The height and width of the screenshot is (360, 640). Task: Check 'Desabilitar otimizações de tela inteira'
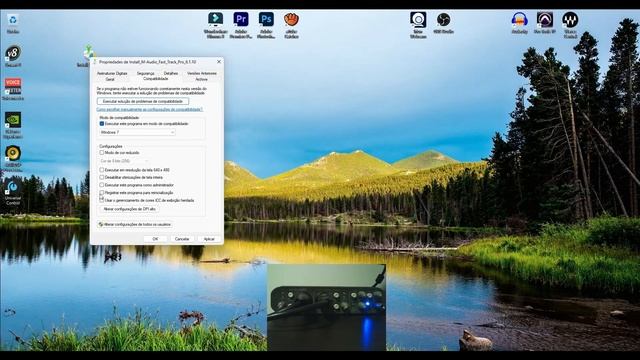point(102,178)
